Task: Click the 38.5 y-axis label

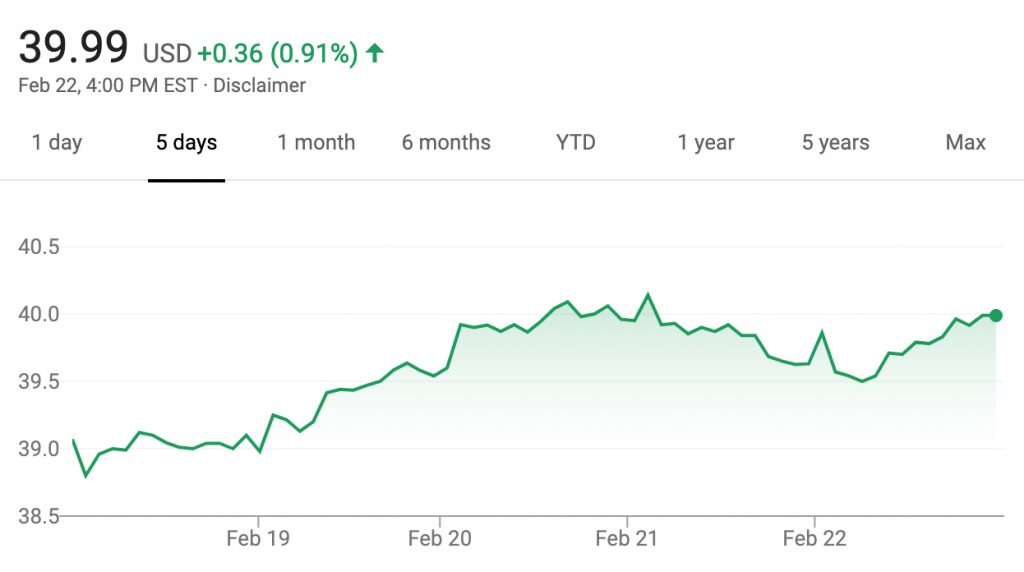Action: point(39,516)
